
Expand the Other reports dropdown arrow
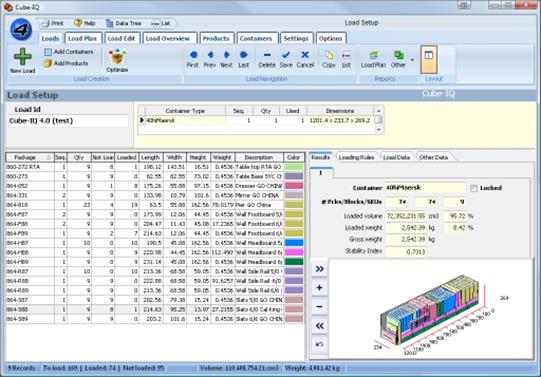point(412,60)
